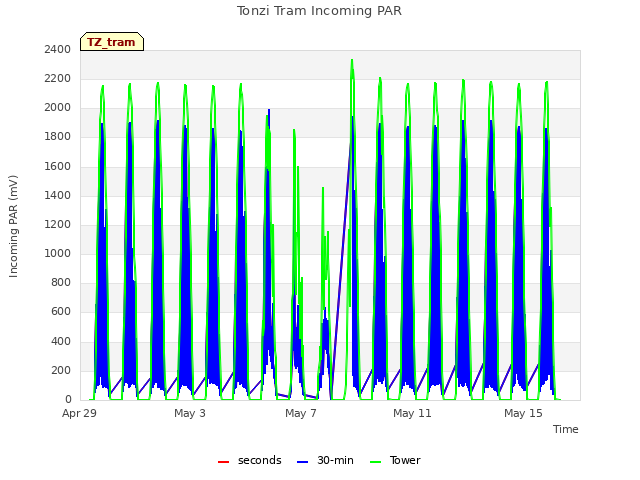Click the 2400 y-axis tick value

tap(58, 49)
